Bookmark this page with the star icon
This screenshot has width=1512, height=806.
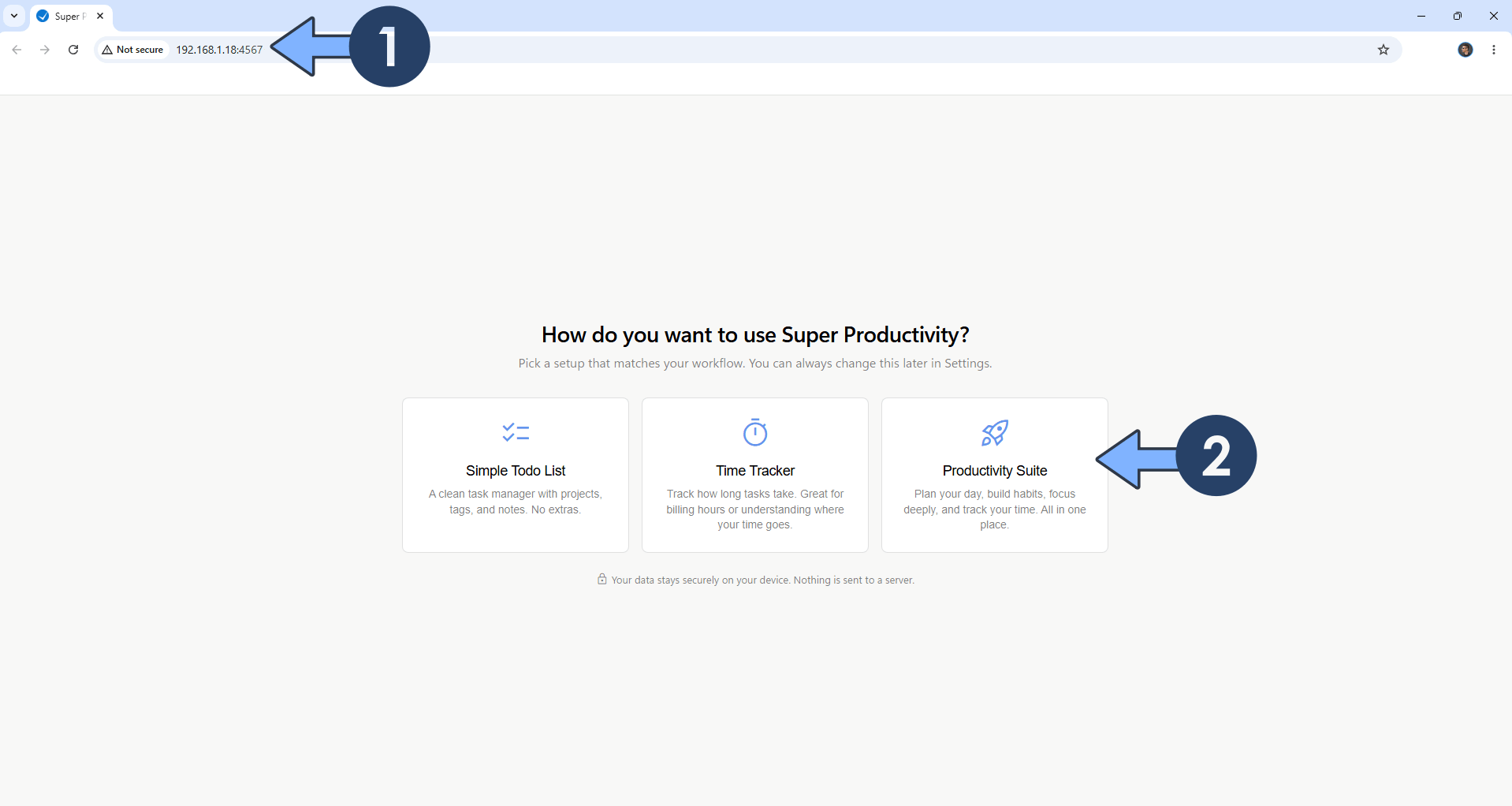point(1384,50)
